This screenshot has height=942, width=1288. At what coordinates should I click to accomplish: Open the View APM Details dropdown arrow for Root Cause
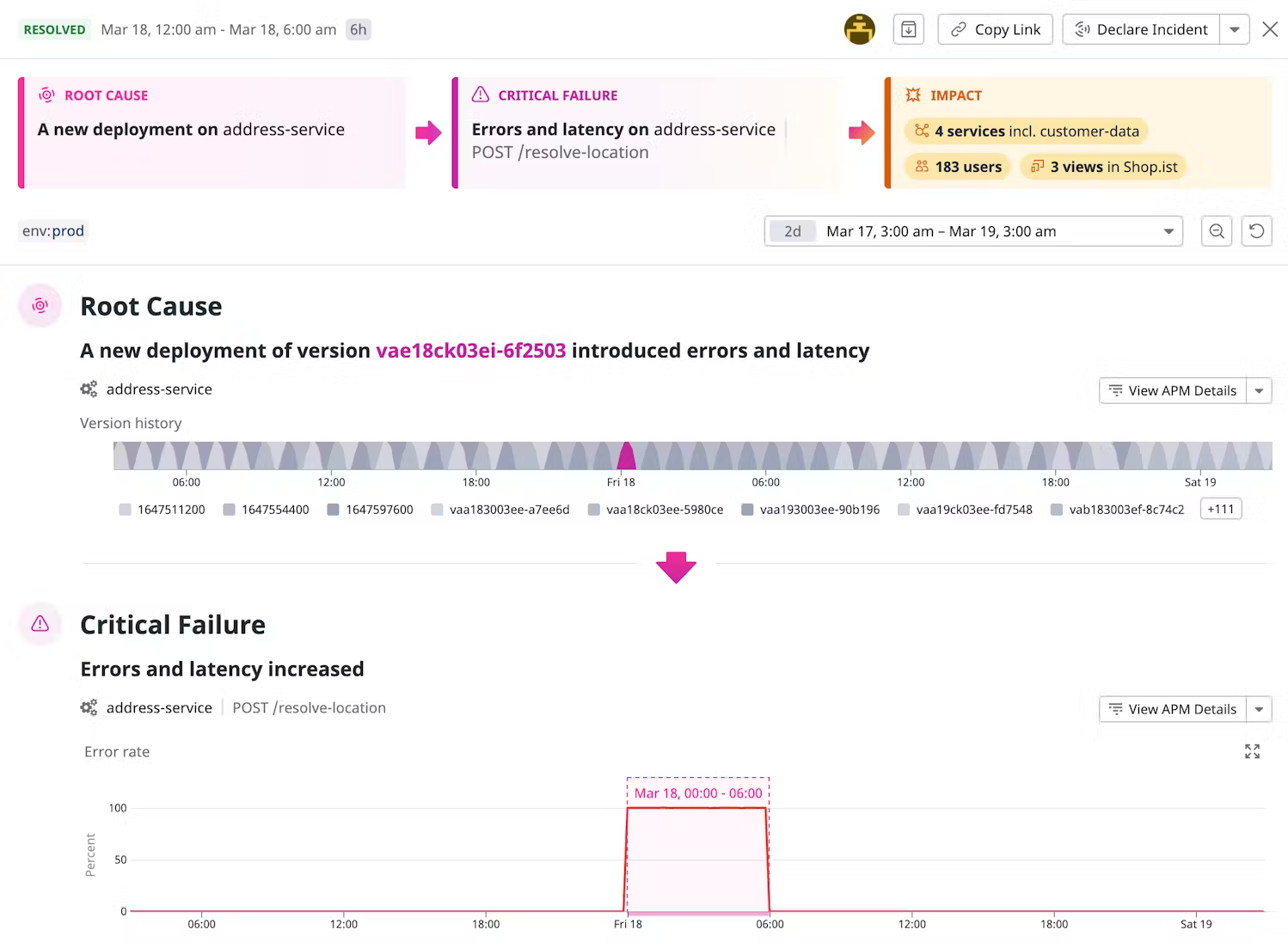coord(1259,390)
